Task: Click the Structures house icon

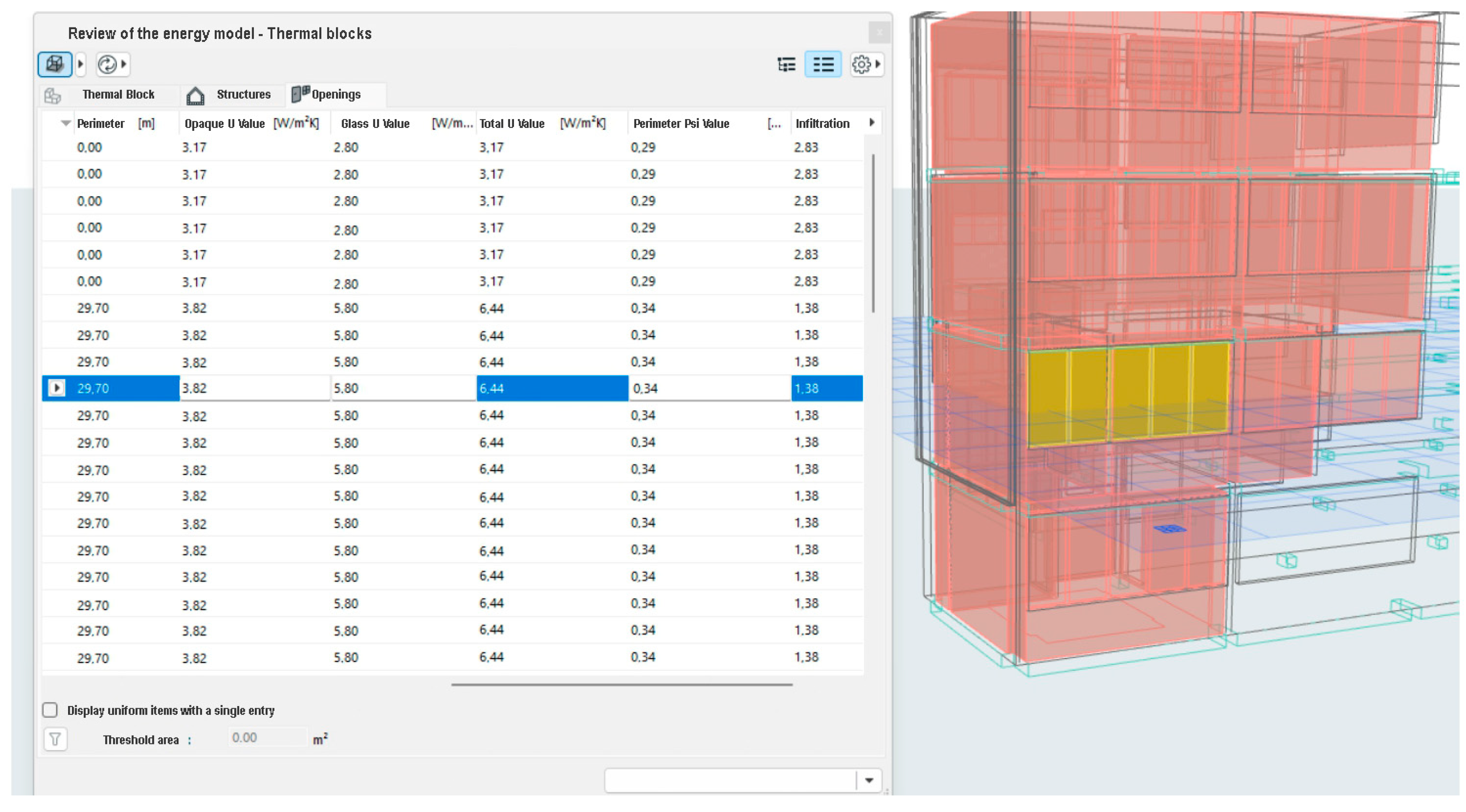Action: point(195,96)
